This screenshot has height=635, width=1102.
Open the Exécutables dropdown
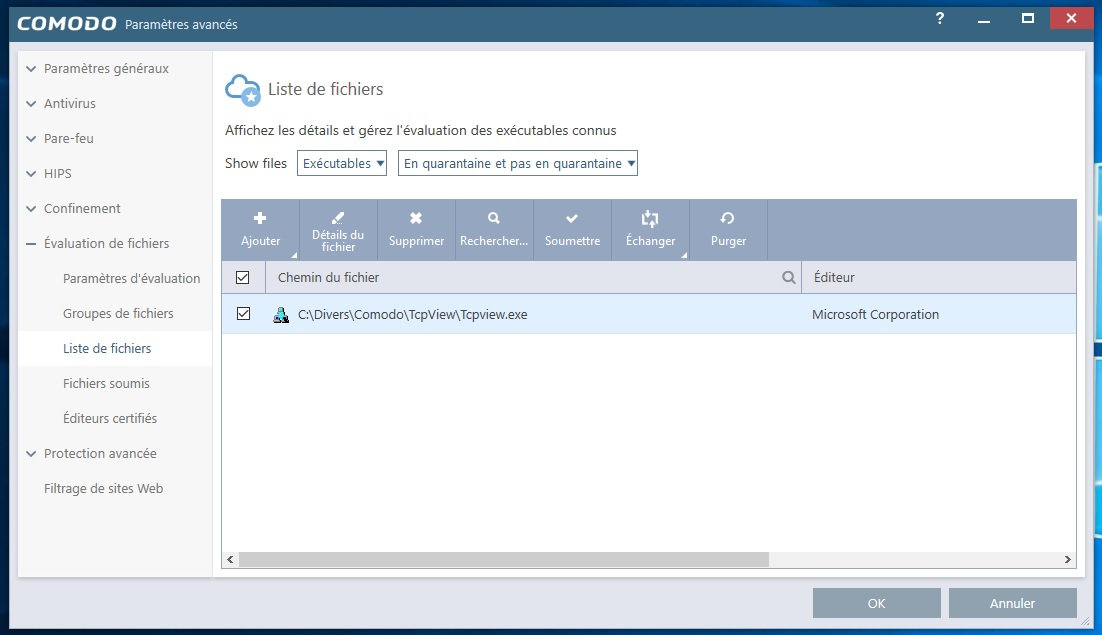click(x=342, y=163)
